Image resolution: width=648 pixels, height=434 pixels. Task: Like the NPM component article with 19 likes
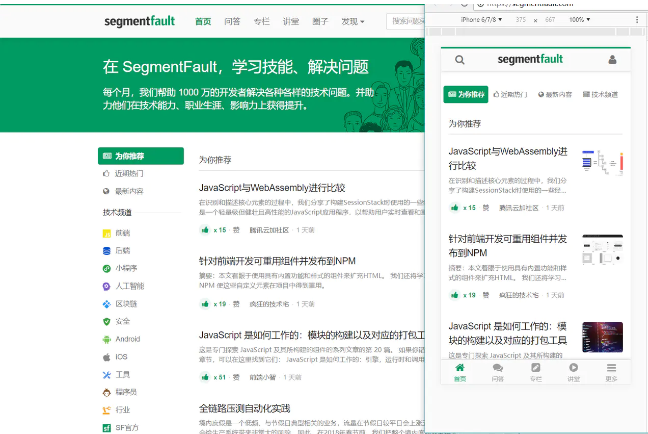pos(206,303)
